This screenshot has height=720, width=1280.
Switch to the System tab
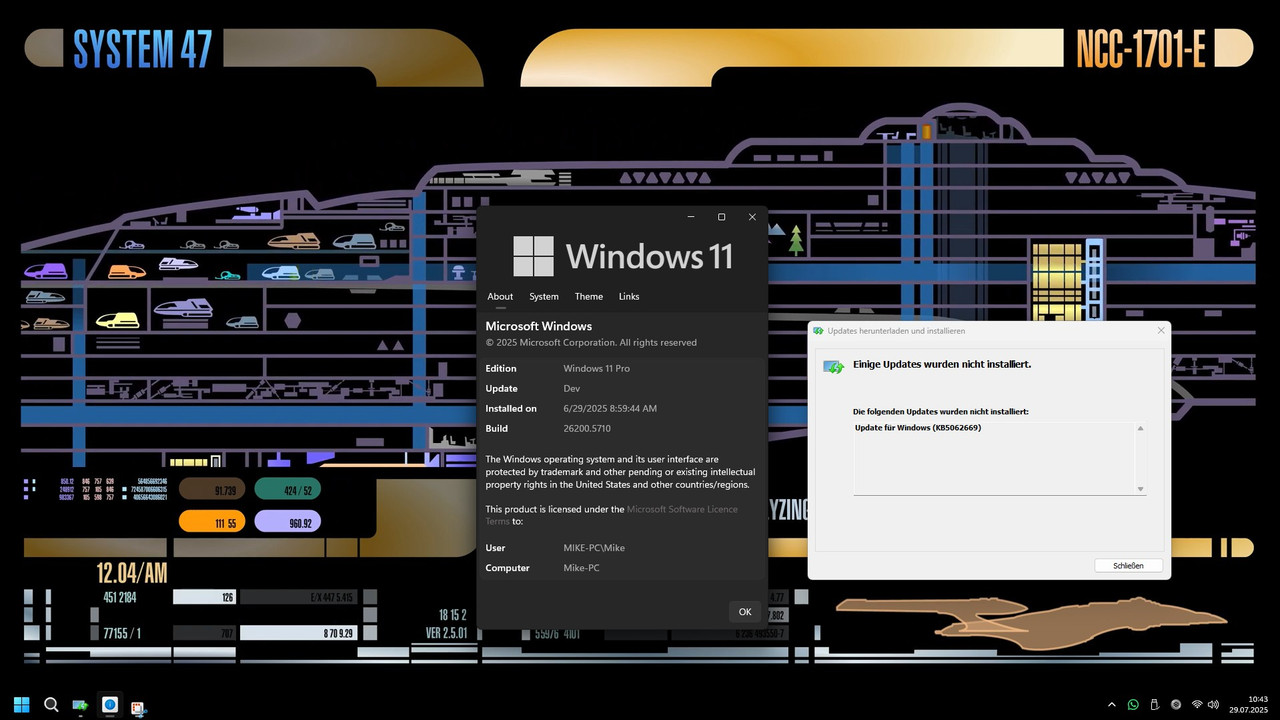[x=544, y=296]
